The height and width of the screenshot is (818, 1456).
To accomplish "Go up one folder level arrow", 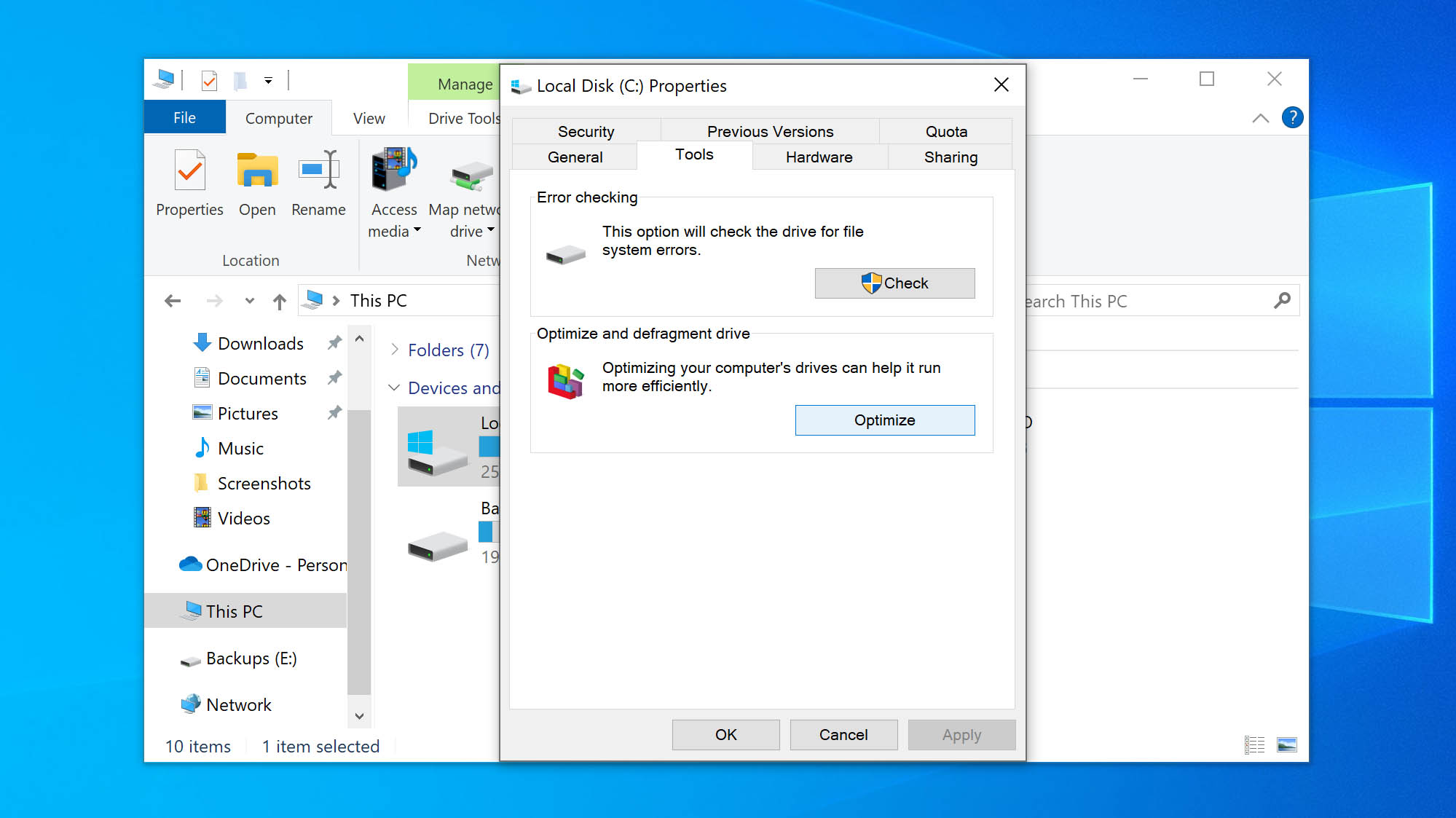I will click(279, 301).
